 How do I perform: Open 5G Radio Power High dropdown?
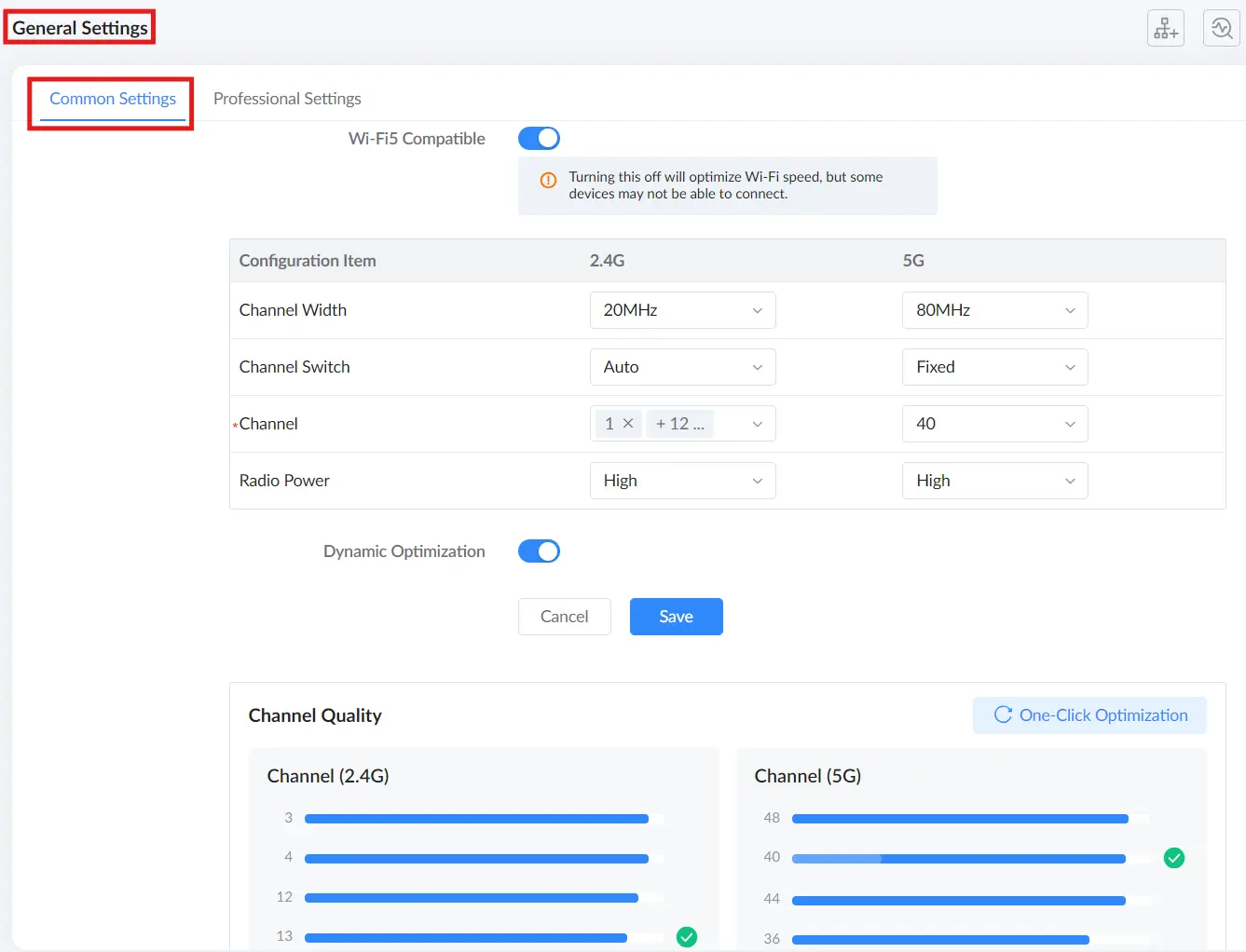coord(995,481)
